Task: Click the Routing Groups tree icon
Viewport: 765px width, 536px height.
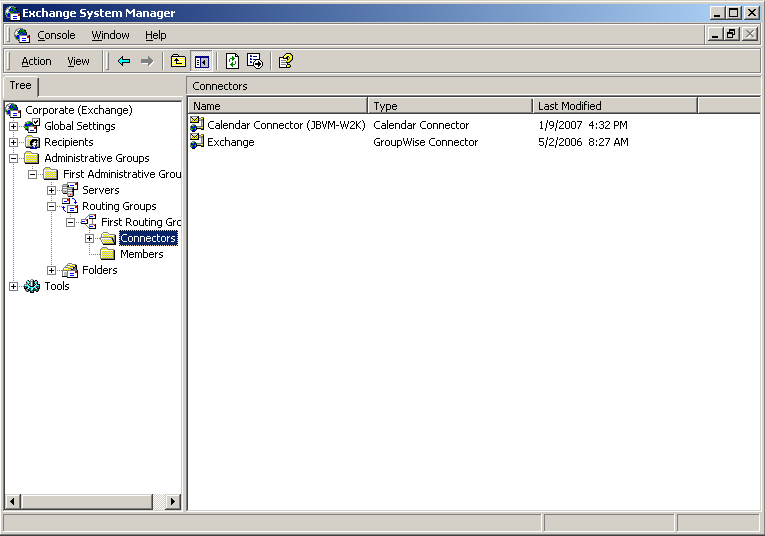Action: (70, 206)
